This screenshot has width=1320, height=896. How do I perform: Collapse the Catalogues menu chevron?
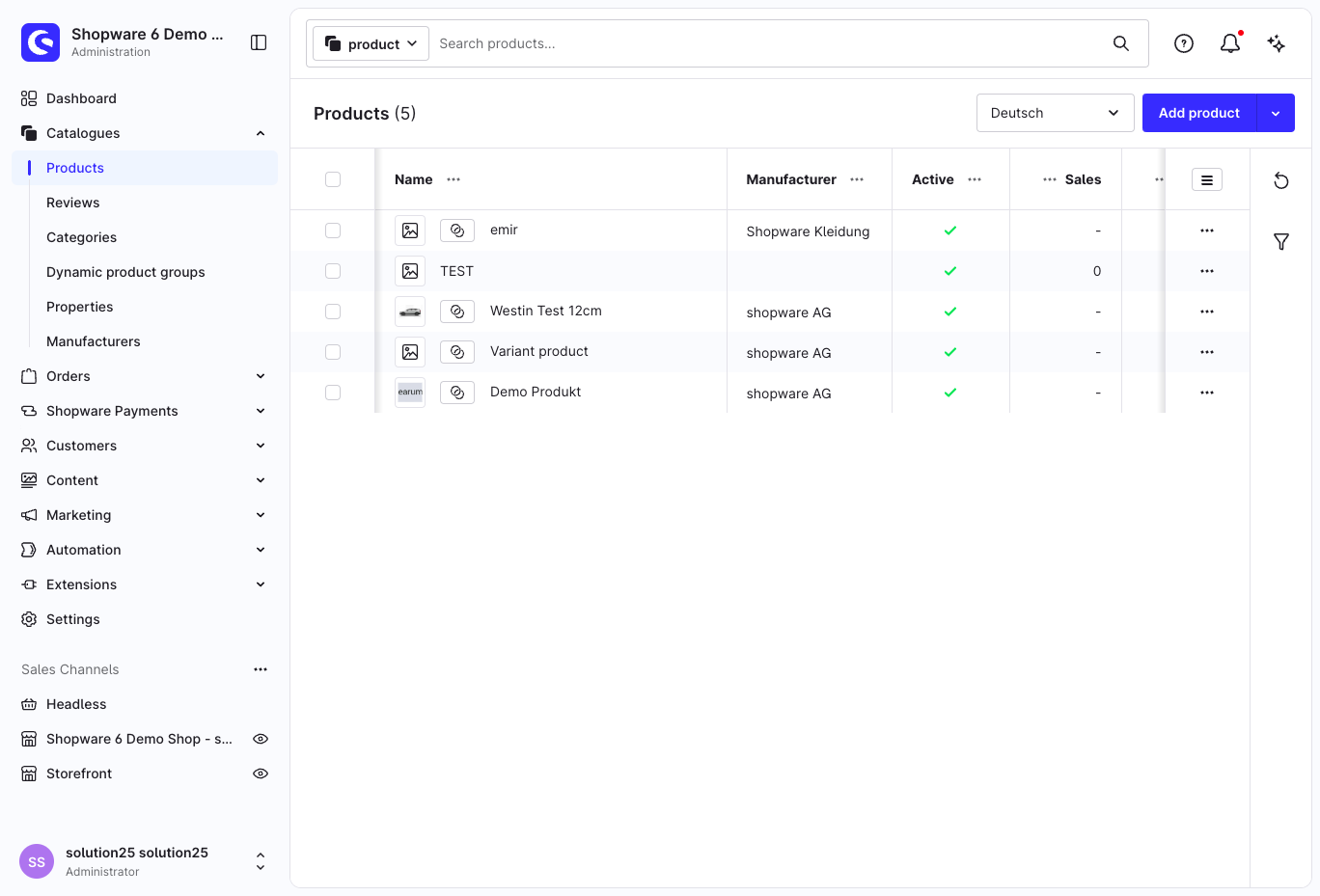[x=261, y=133]
